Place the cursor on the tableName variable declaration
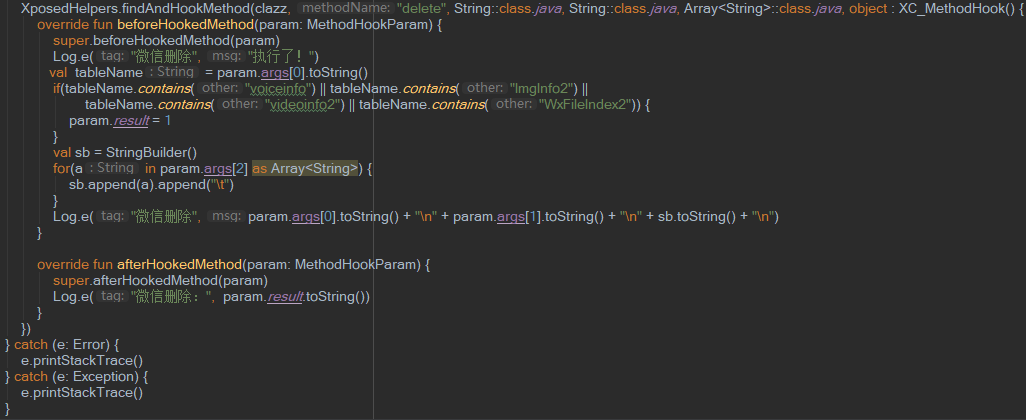Screen dimensions: 1026x420 109,73
